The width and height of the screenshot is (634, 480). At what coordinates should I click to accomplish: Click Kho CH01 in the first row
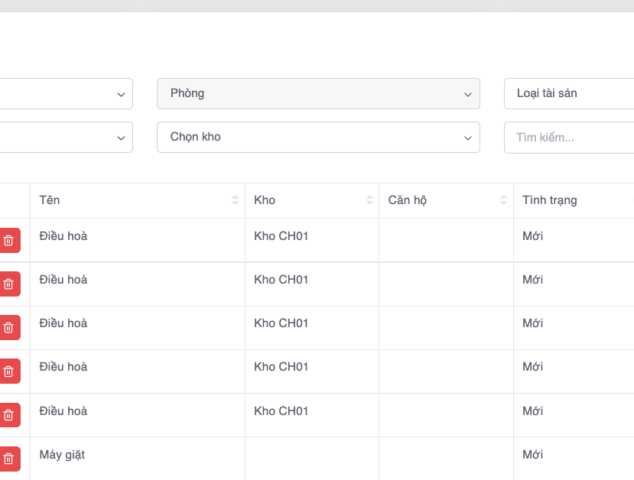click(x=281, y=236)
